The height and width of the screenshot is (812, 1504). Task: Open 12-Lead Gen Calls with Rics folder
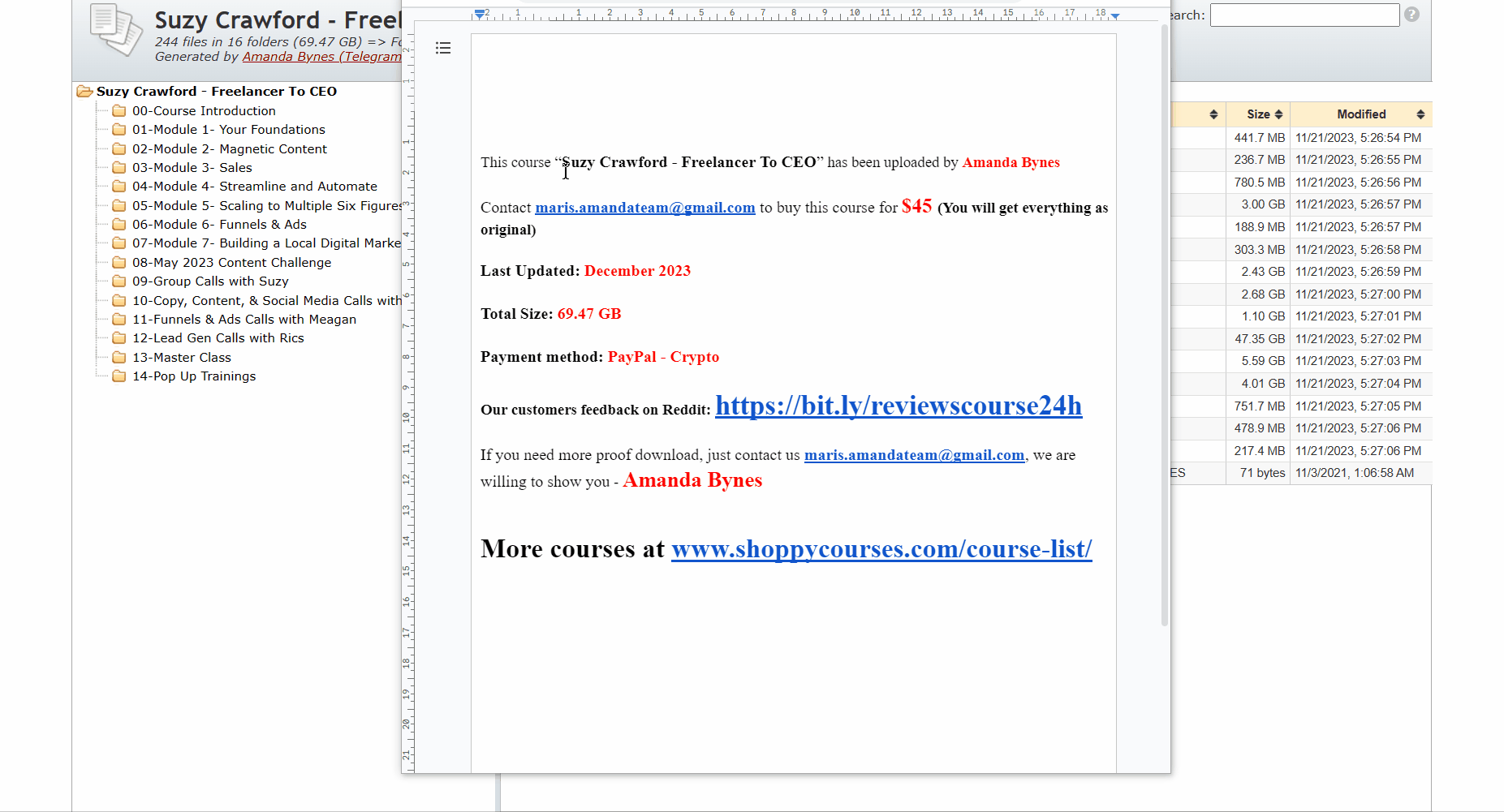click(x=218, y=338)
